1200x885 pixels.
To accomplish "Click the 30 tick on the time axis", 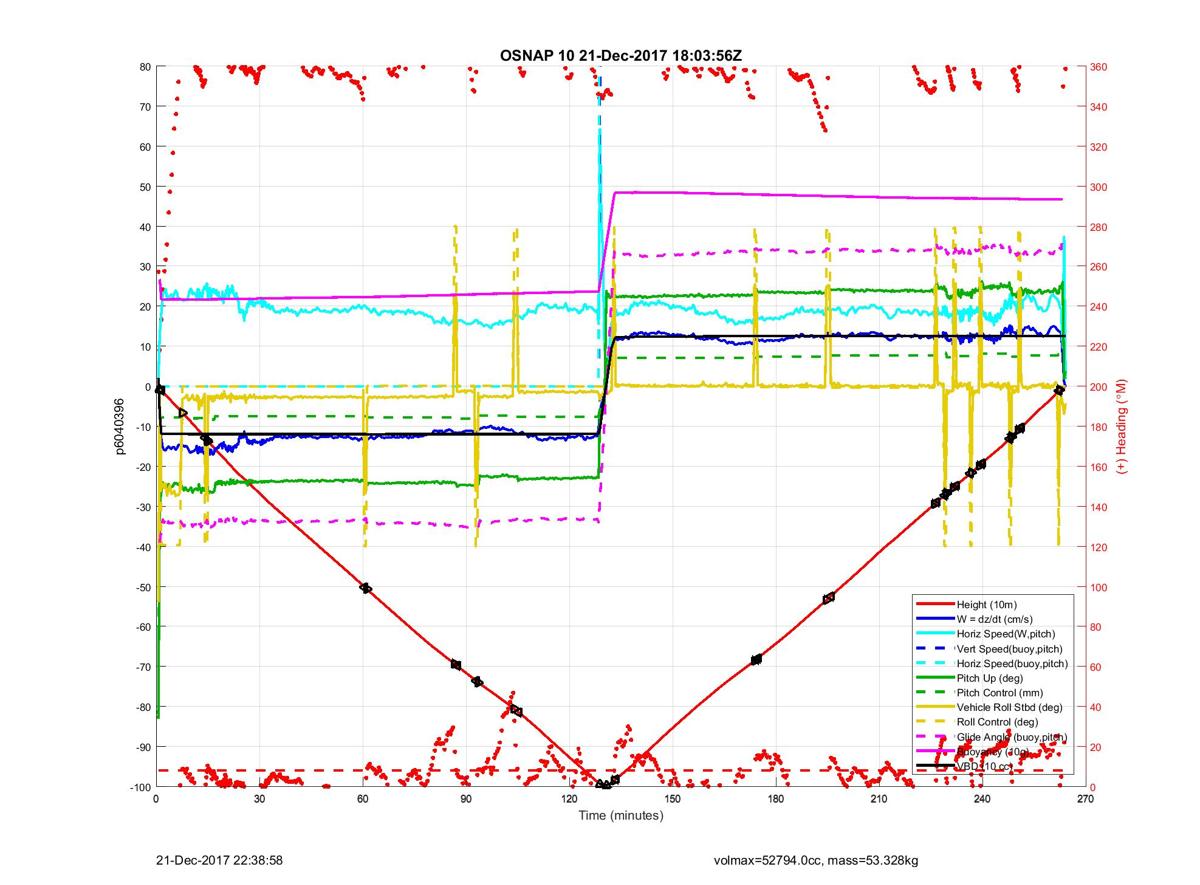I will pyautogui.click(x=259, y=799).
